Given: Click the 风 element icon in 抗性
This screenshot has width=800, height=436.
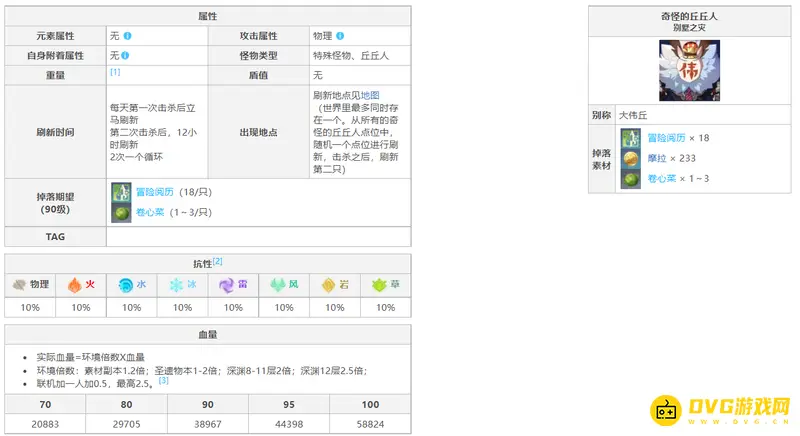Looking at the screenshot, I should (278, 284).
